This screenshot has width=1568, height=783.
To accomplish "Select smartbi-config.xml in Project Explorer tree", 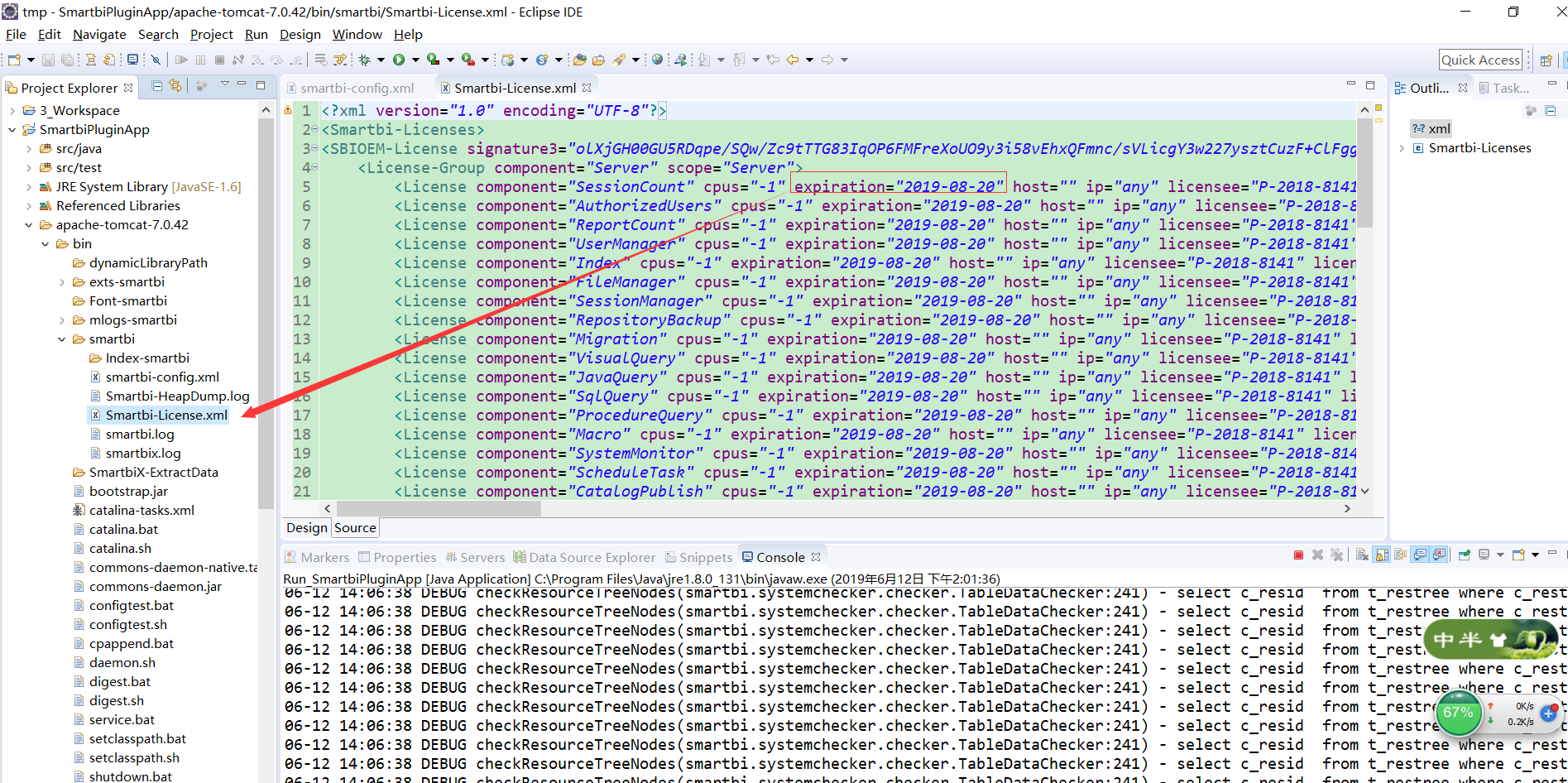I will coord(162,377).
